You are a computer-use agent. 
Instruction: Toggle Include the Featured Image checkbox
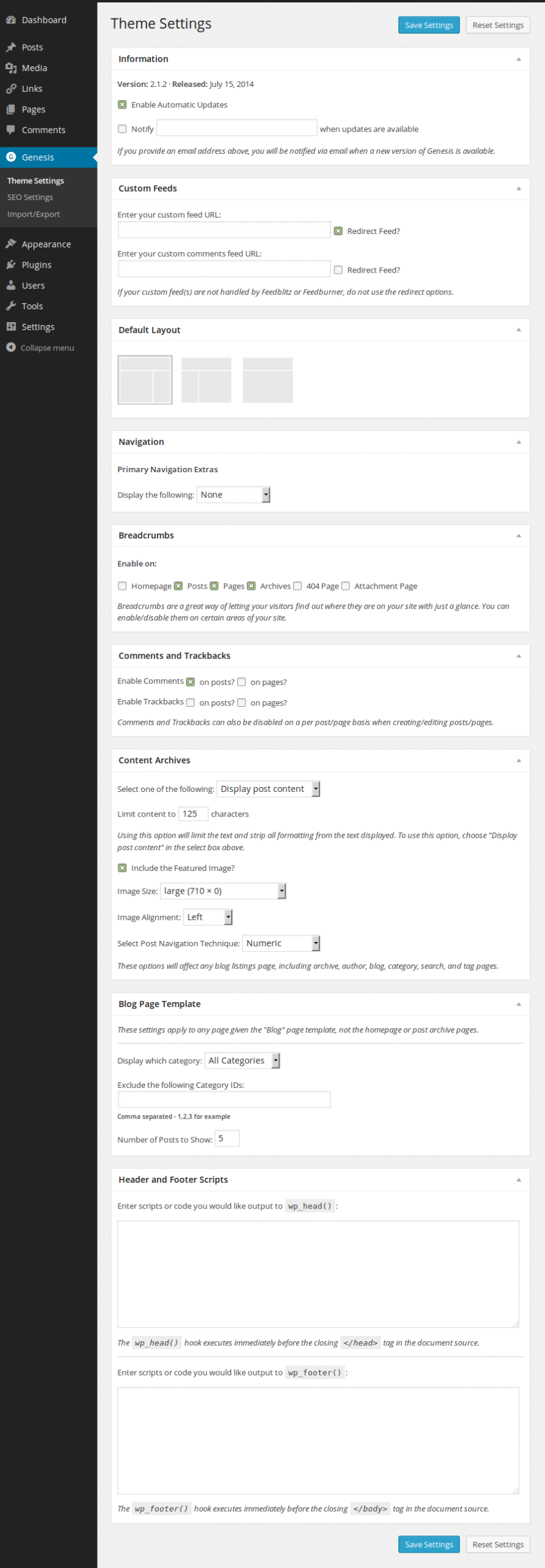tap(123, 868)
